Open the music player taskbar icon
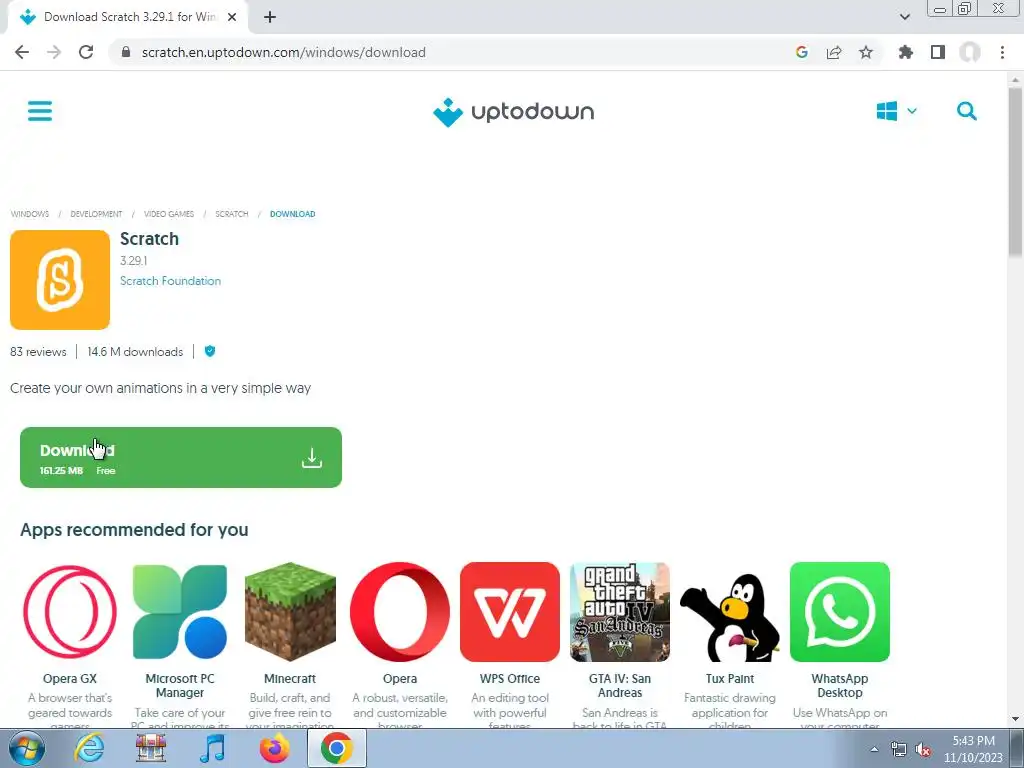Screen dimensions: 1024x768 coord(212,748)
